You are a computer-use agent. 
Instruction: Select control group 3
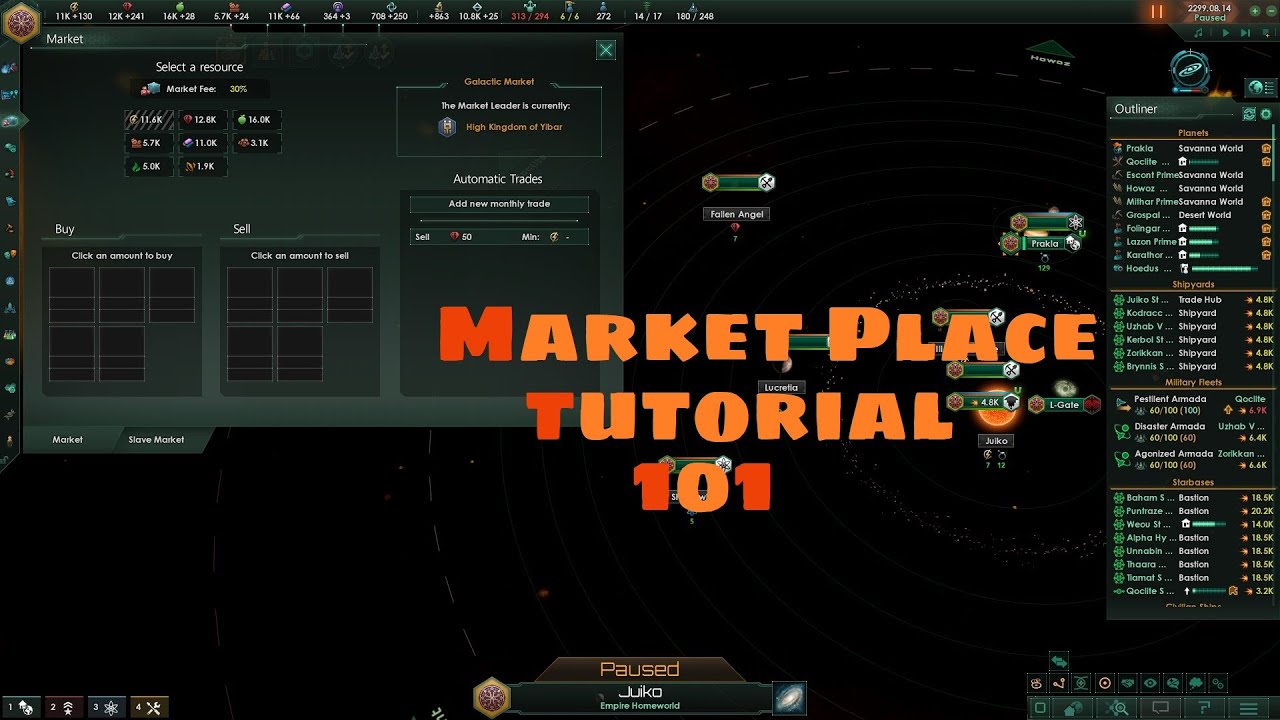pyautogui.click(x=106, y=707)
